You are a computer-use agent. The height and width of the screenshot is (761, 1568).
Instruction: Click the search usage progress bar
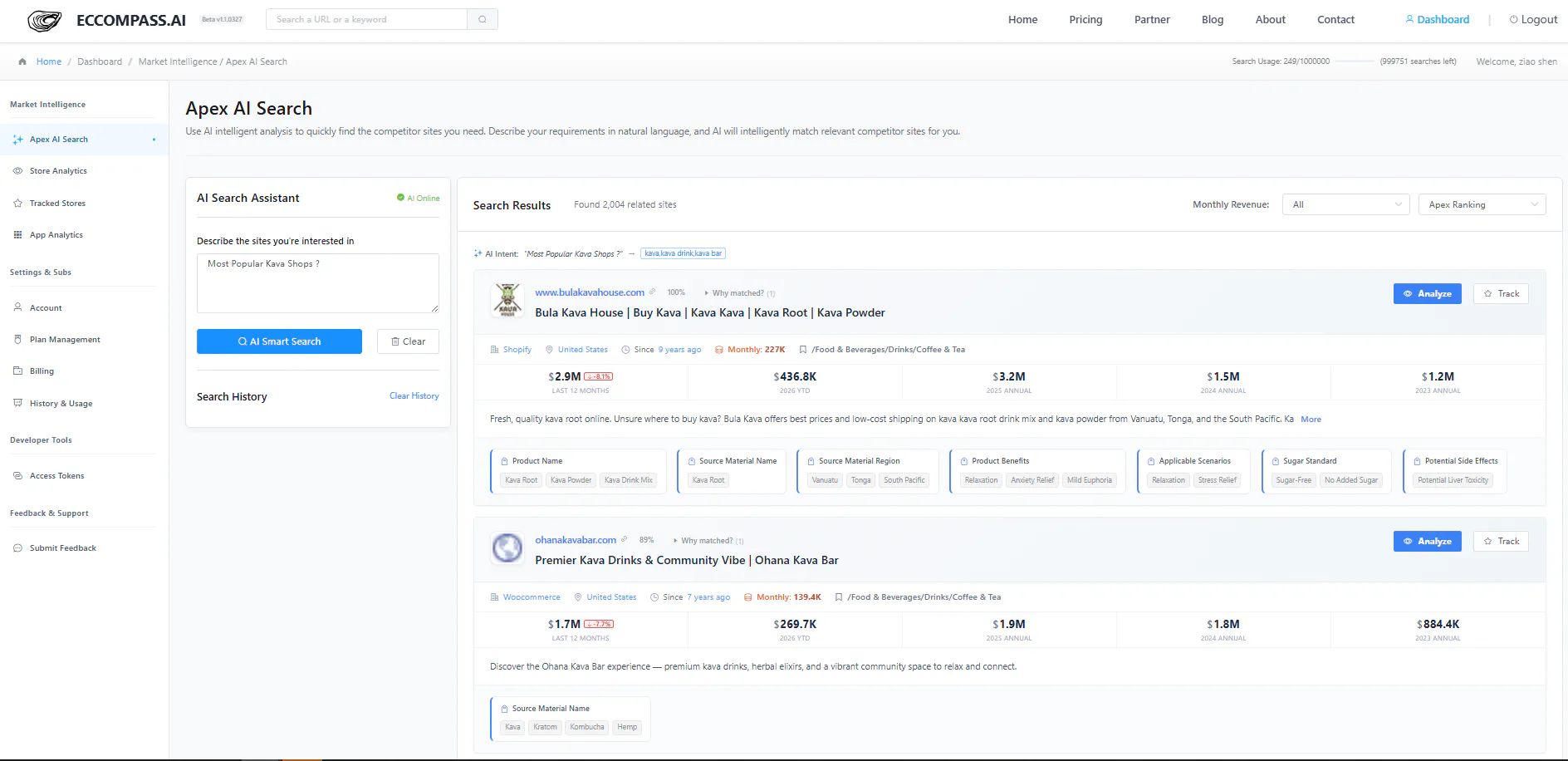tap(1355, 61)
